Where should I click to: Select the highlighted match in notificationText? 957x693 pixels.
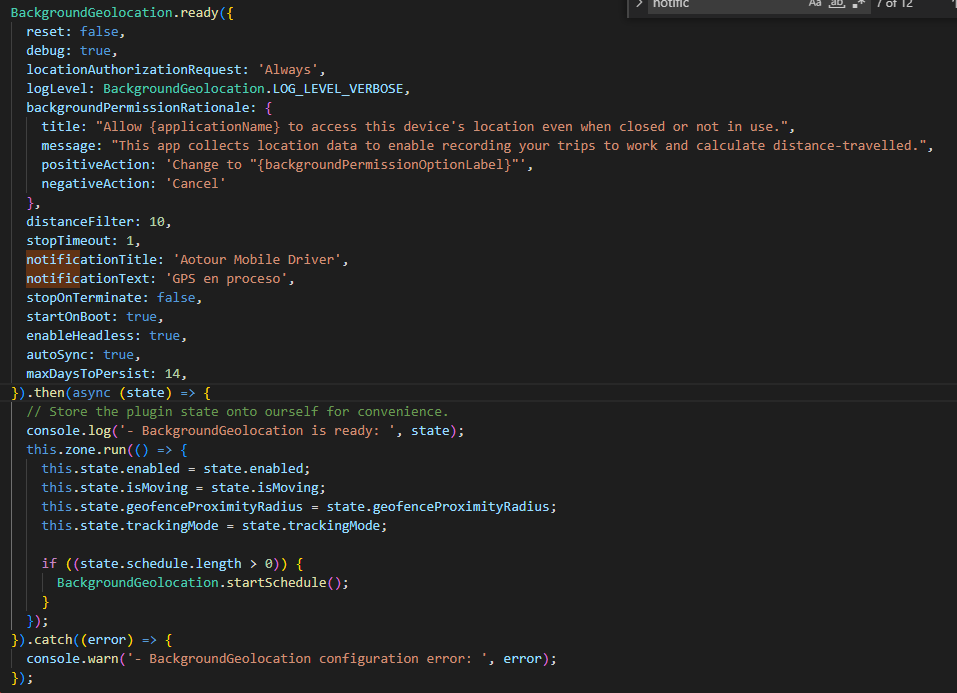[54, 278]
